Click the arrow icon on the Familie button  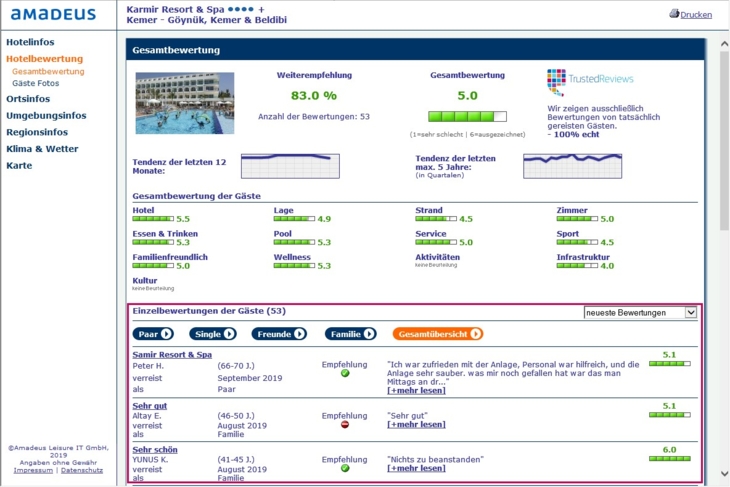[369, 334]
